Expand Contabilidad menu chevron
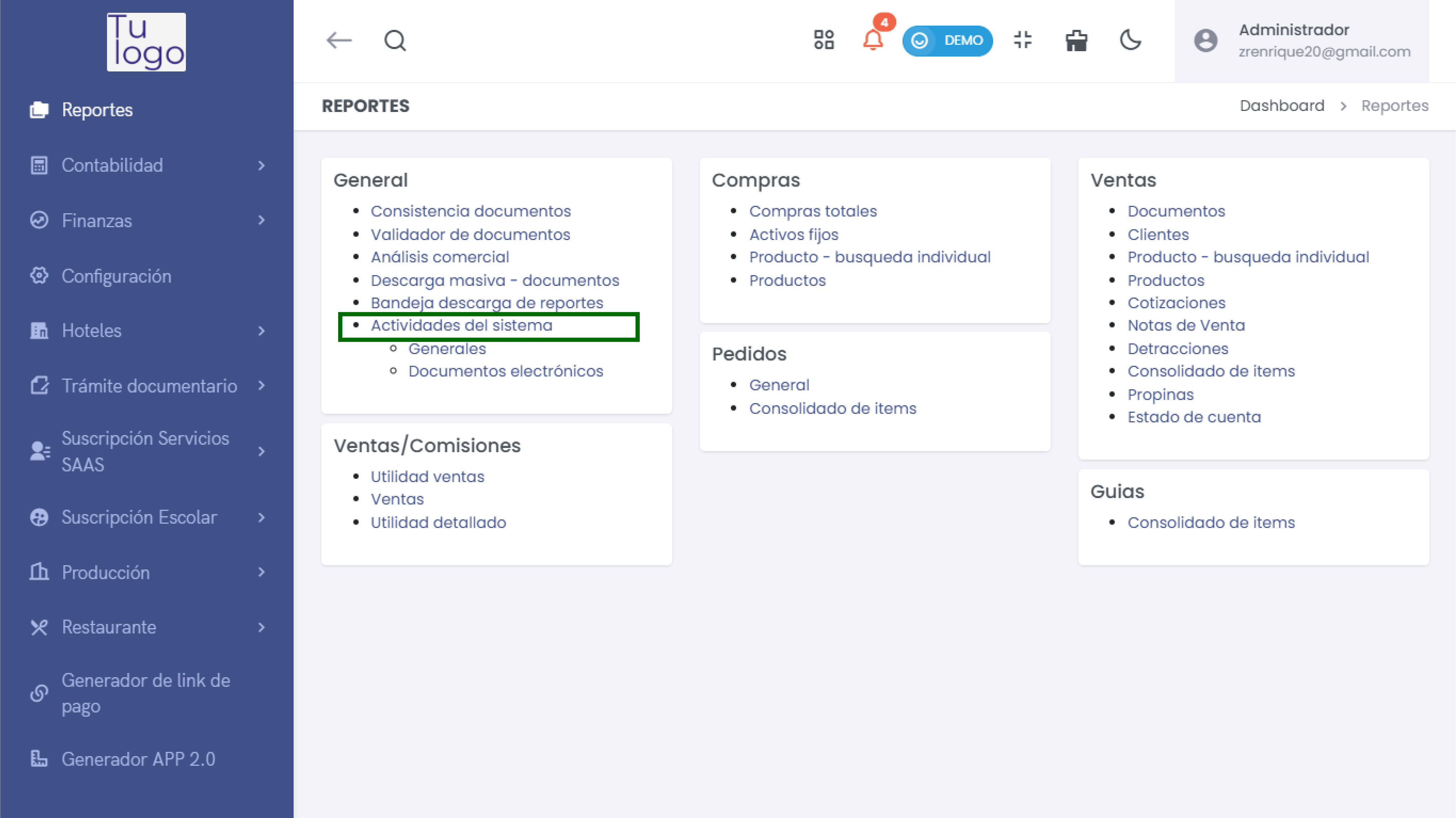The image size is (1456, 818). tap(261, 165)
